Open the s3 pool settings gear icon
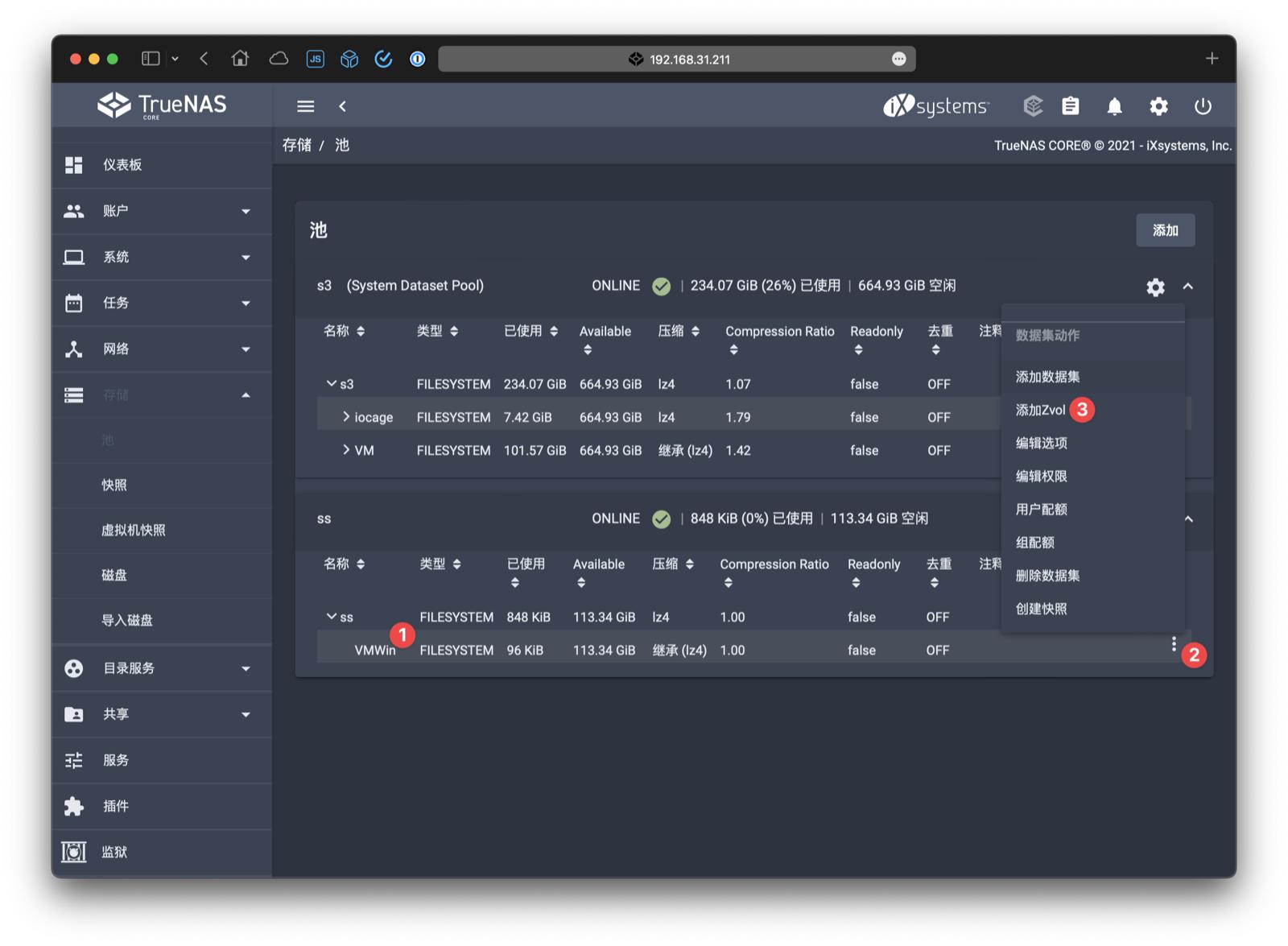 click(1155, 287)
